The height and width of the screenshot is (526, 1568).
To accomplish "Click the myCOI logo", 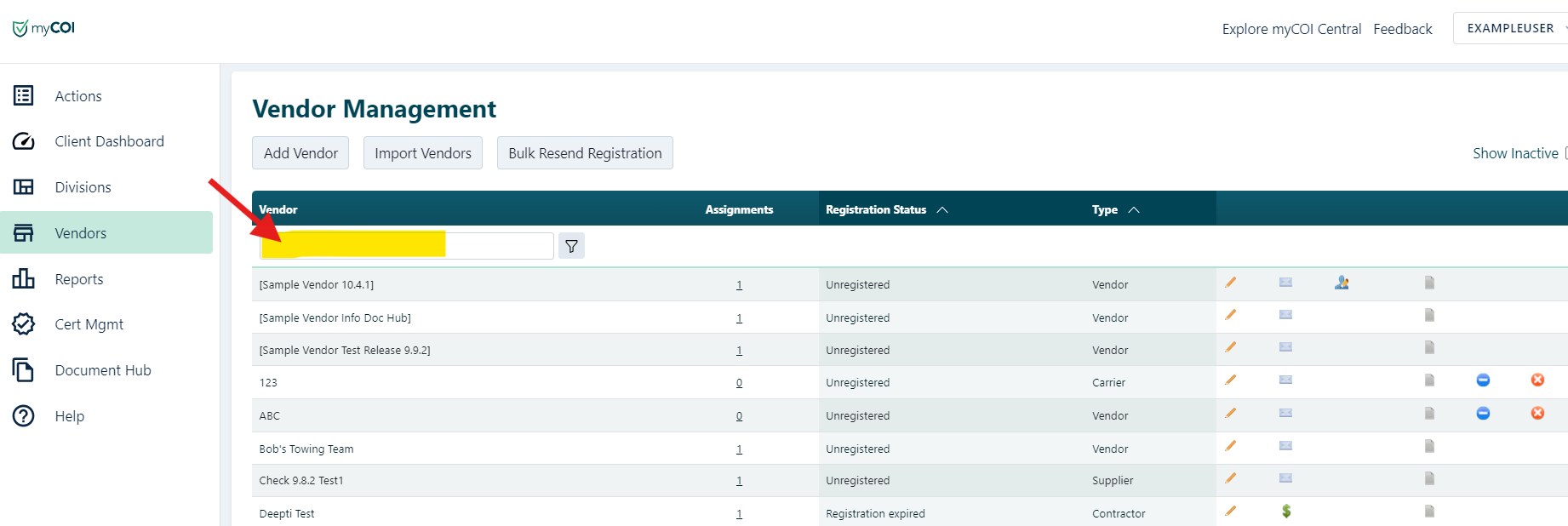I will pos(44,28).
